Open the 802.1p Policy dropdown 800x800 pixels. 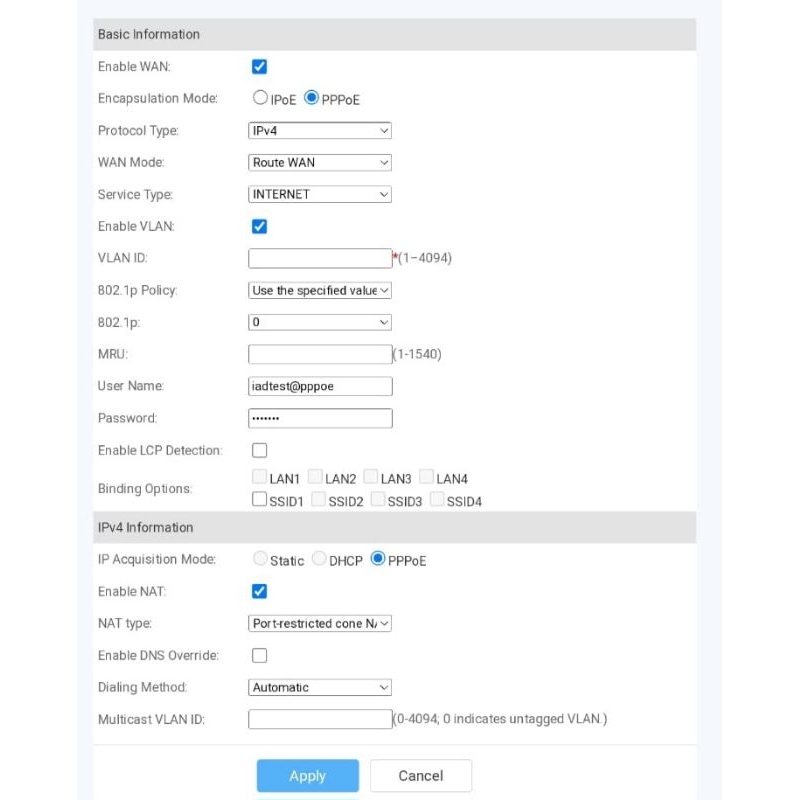point(319,291)
